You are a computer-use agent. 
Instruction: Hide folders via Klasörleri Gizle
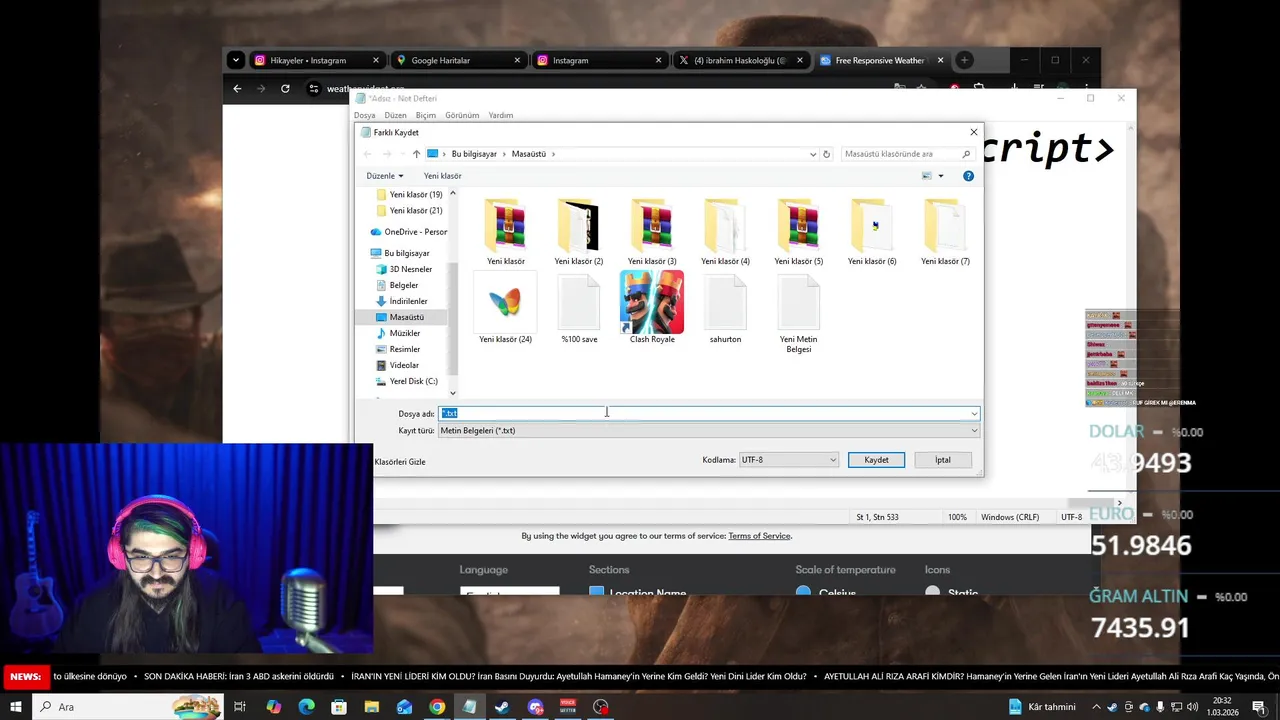[x=399, y=462]
